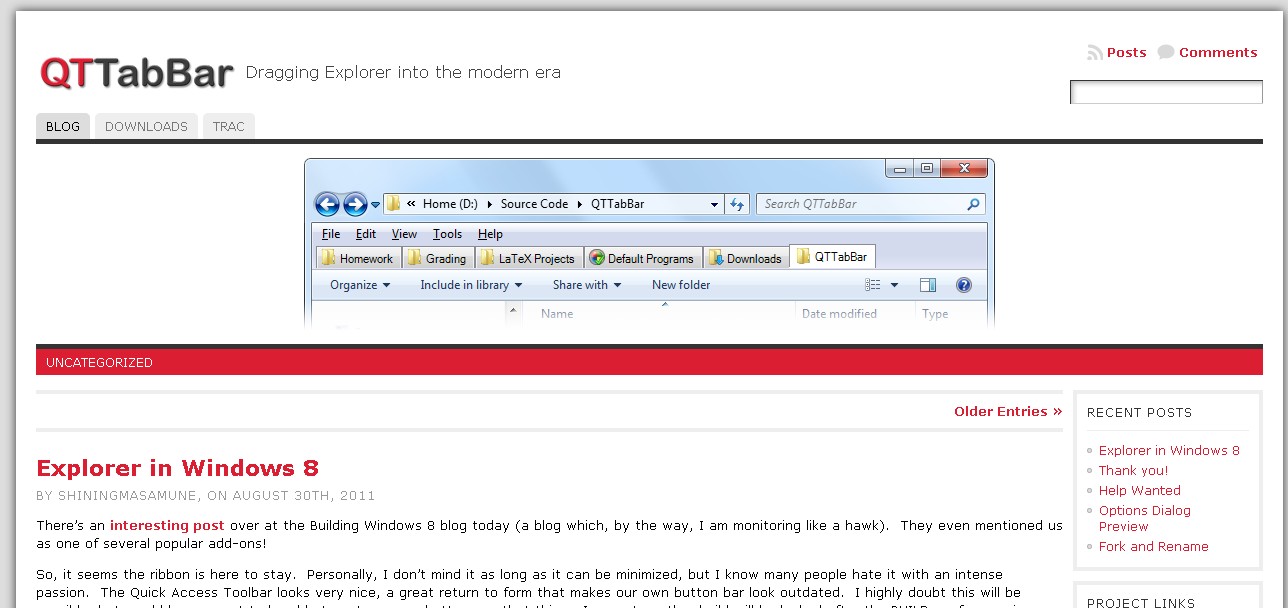1288x608 pixels.
Task: Click Home (D:) in banner breadcrumb
Action: [x=450, y=204]
